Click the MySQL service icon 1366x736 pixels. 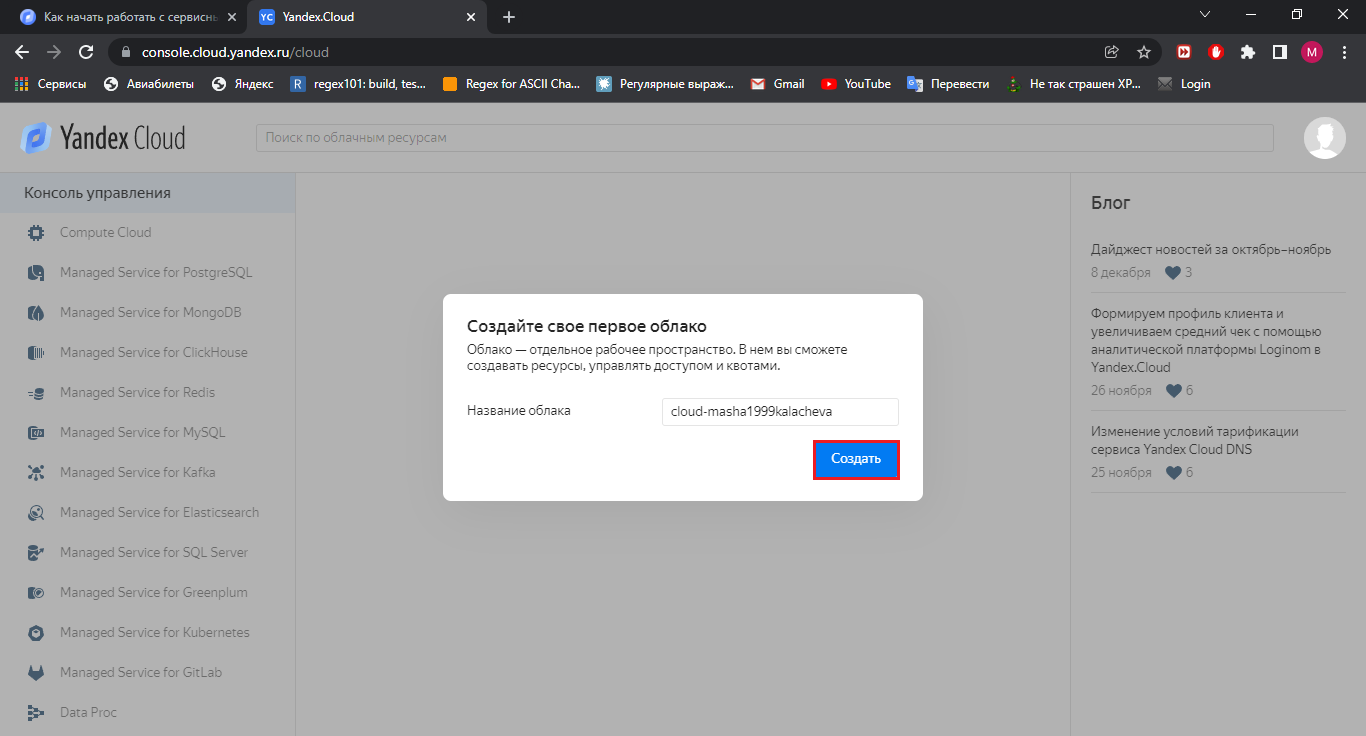(x=36, y=433)
